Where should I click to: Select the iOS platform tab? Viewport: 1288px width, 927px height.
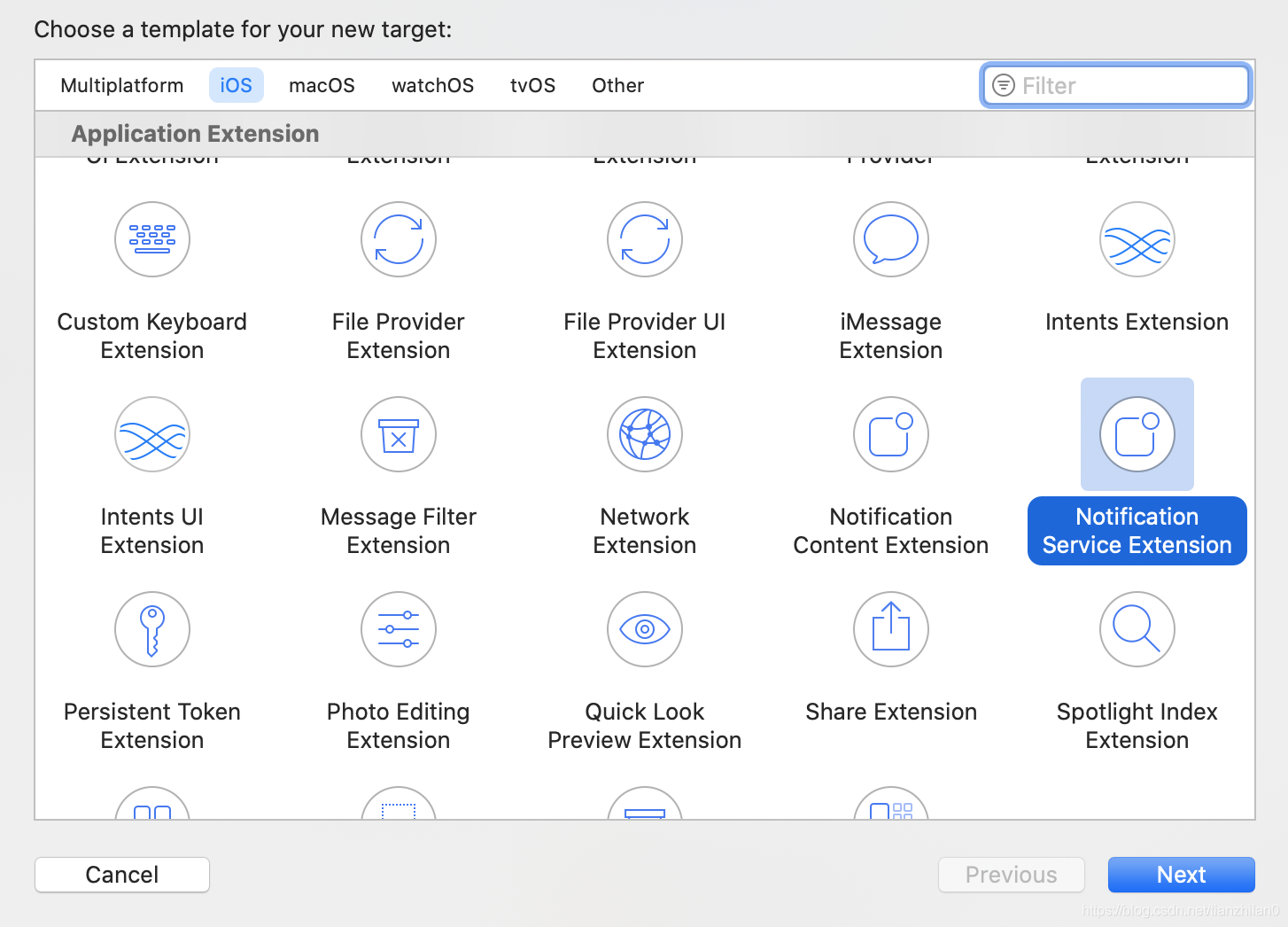click(237, 85)
